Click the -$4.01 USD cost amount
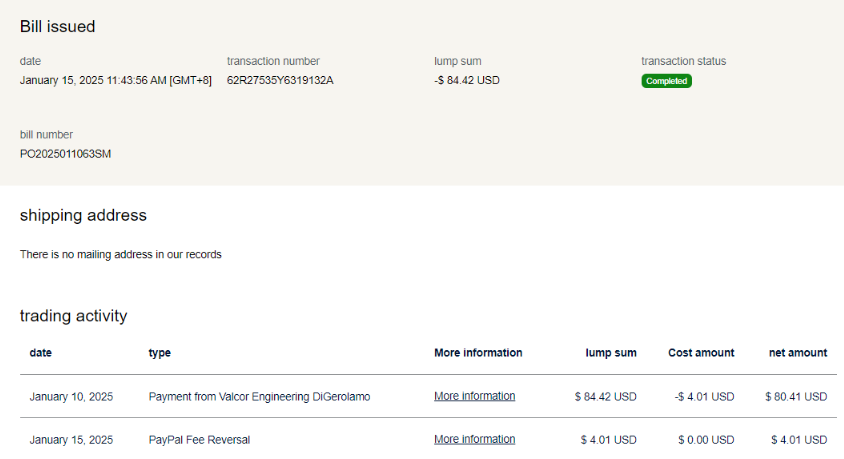844x459 pixels. 704,396
